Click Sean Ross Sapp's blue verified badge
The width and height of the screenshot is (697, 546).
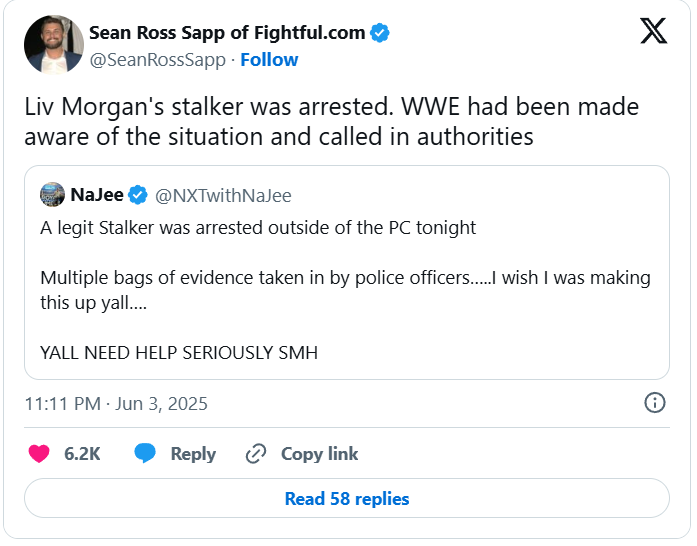coord(380,33)
